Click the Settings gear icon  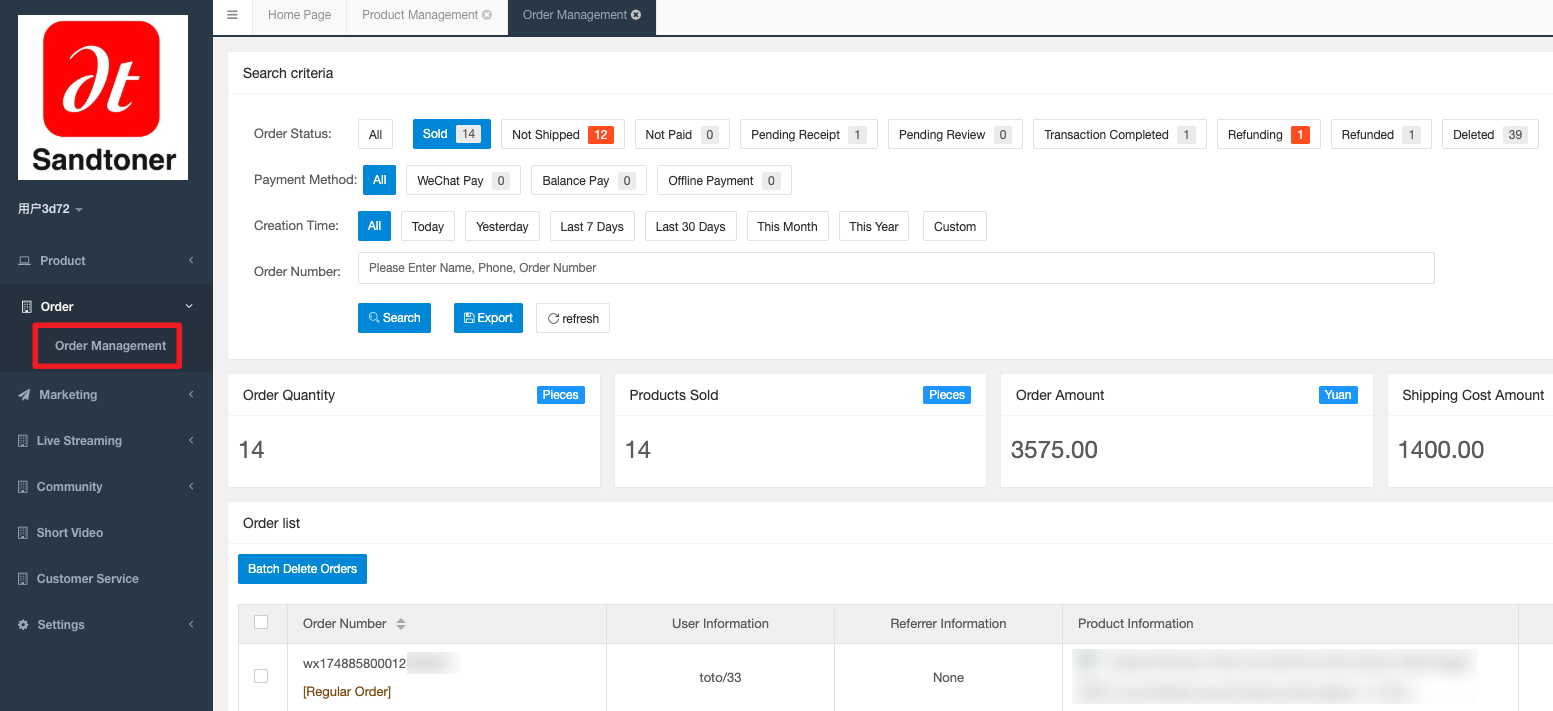24,625
